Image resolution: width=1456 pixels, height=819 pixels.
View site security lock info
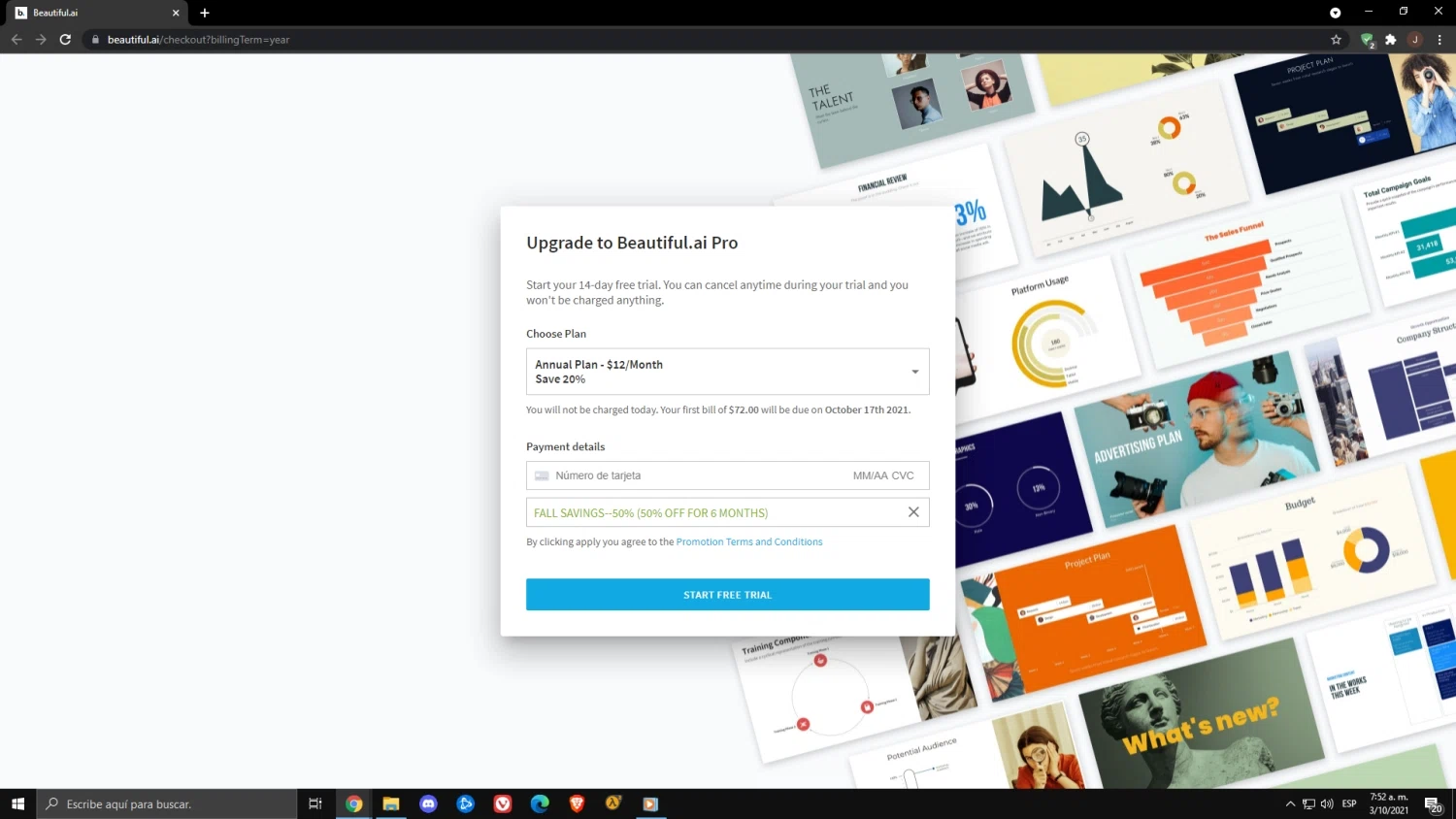(95, 40)
